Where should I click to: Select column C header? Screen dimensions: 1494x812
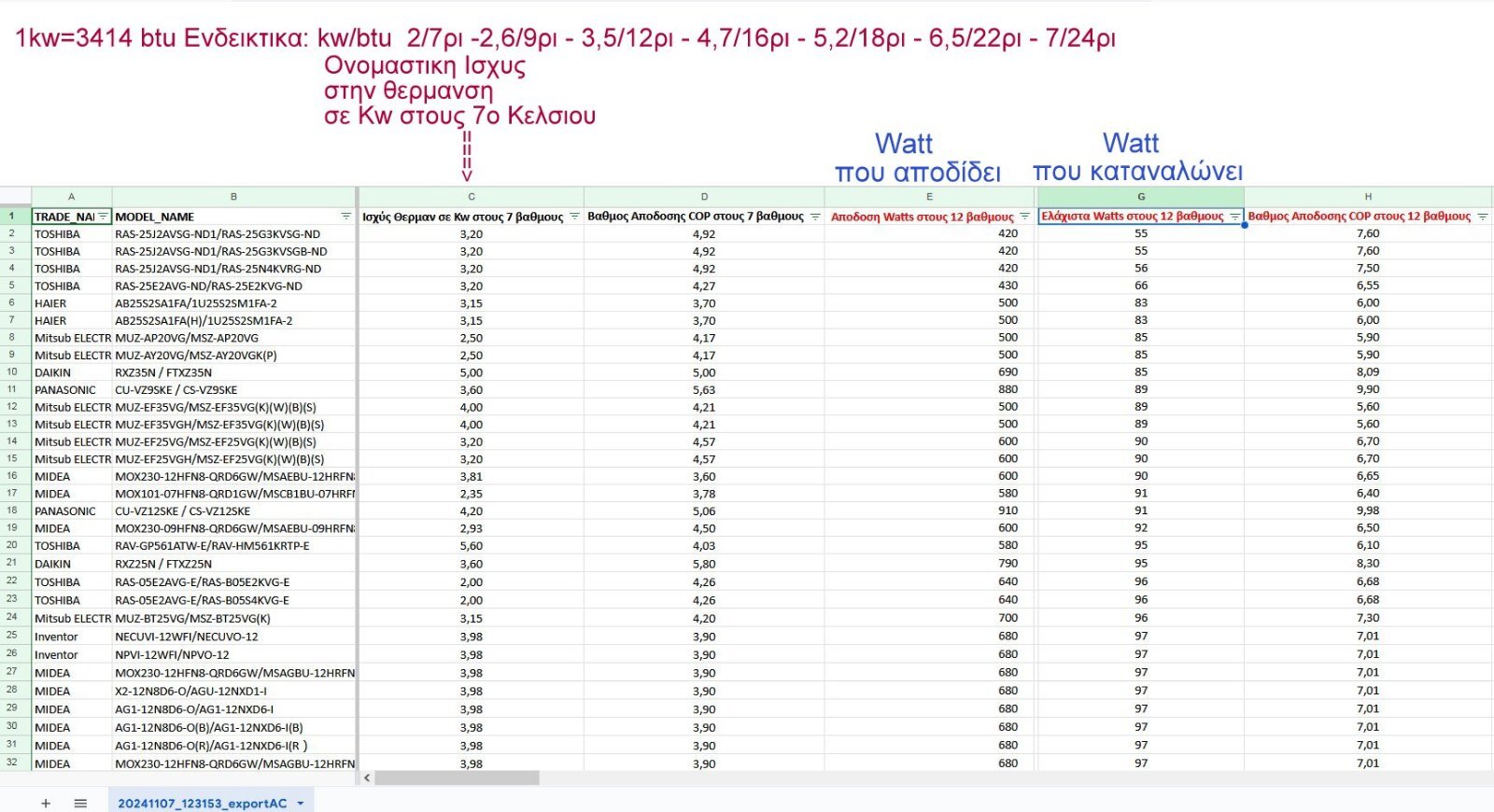click(472, 197)
